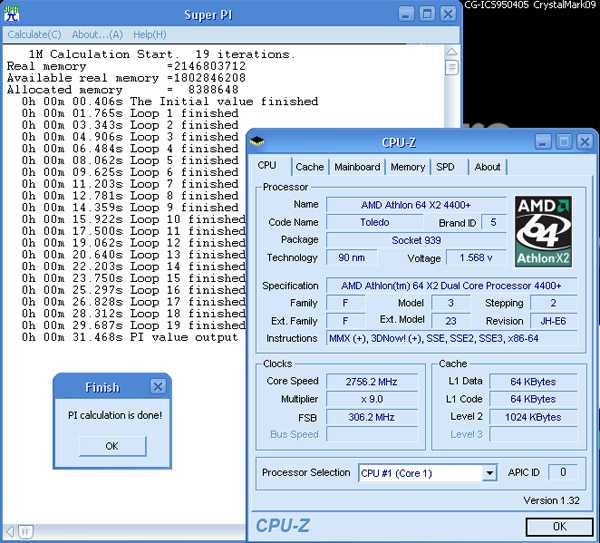The width and height of the screenshot is (600, 543).
Task: Click the Allocated memory value 8388648
Action: pos(213,90)
